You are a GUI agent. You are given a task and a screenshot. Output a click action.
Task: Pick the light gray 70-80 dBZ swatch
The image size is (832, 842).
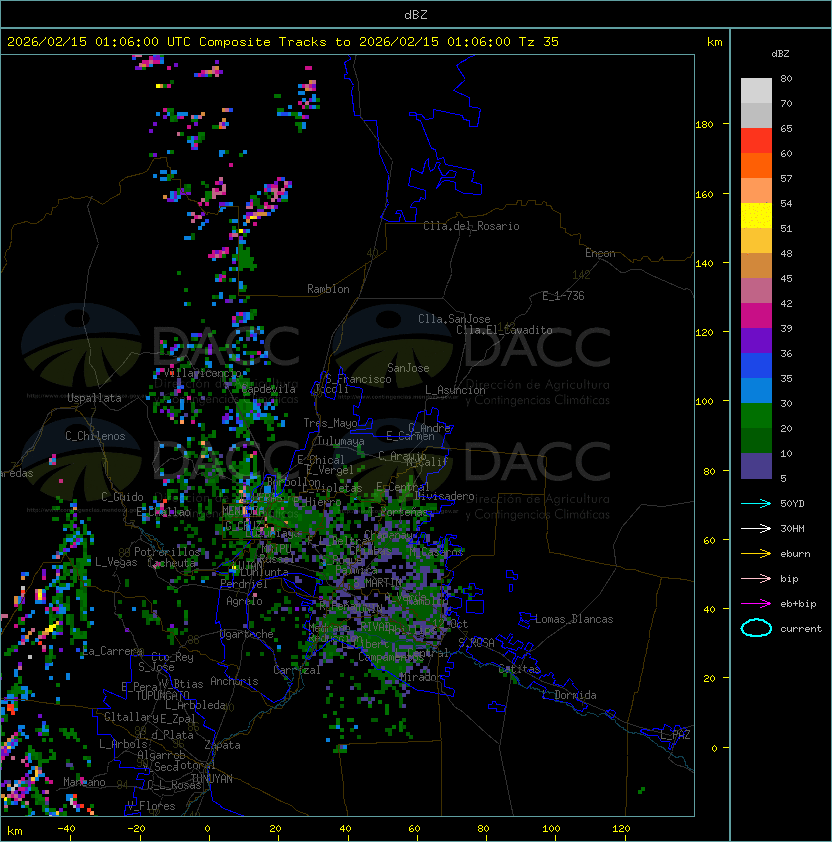[756, 90]
